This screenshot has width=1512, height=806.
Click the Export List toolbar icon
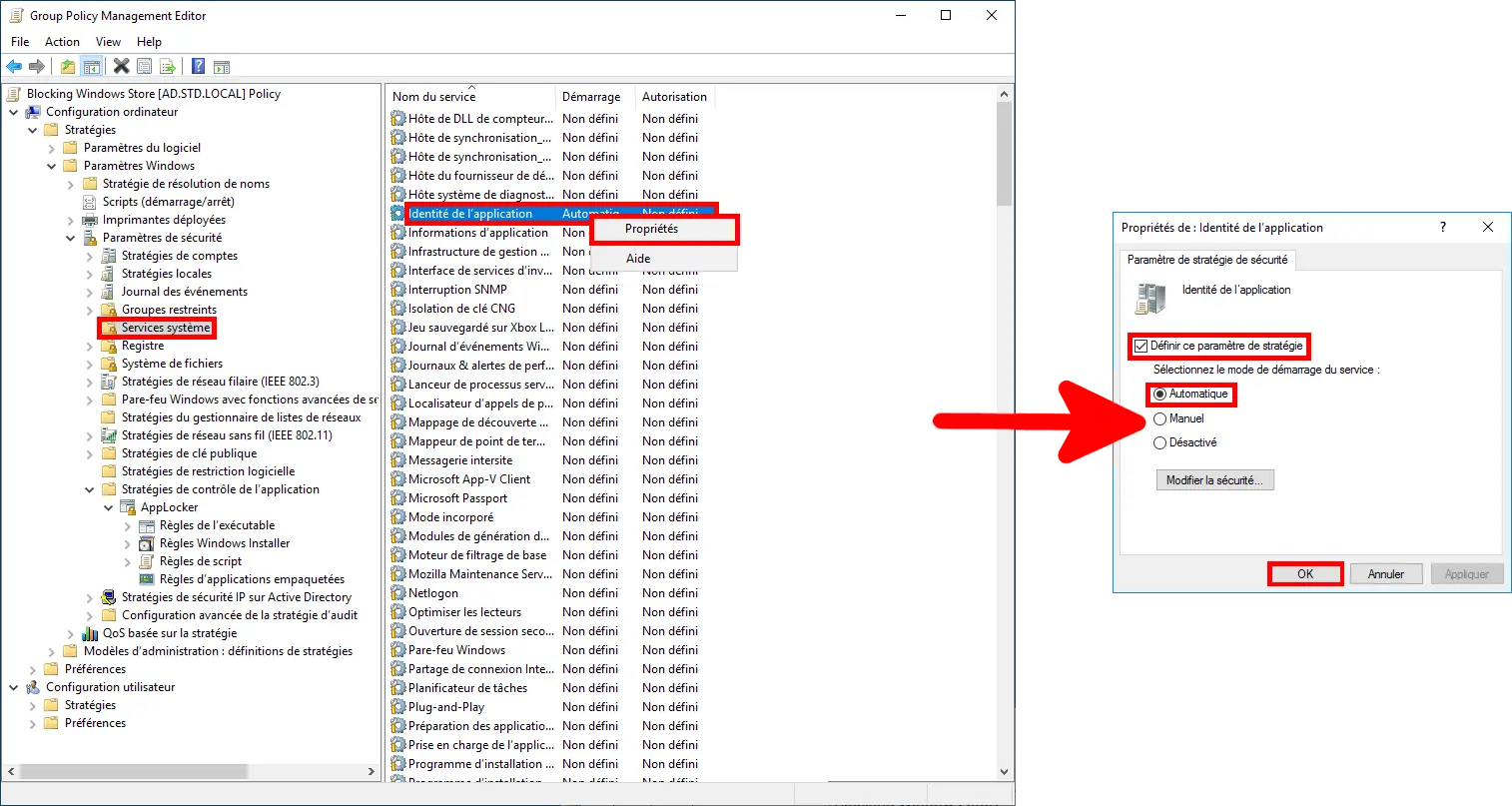168,66
